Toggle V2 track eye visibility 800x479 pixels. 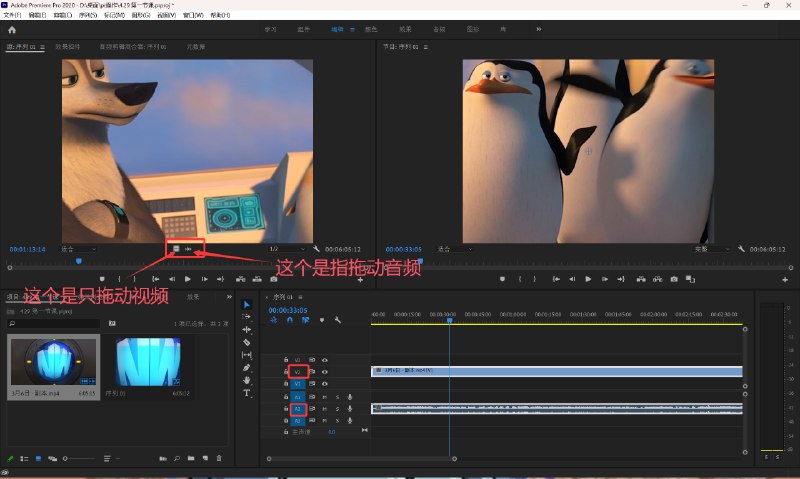pos(325,371)
